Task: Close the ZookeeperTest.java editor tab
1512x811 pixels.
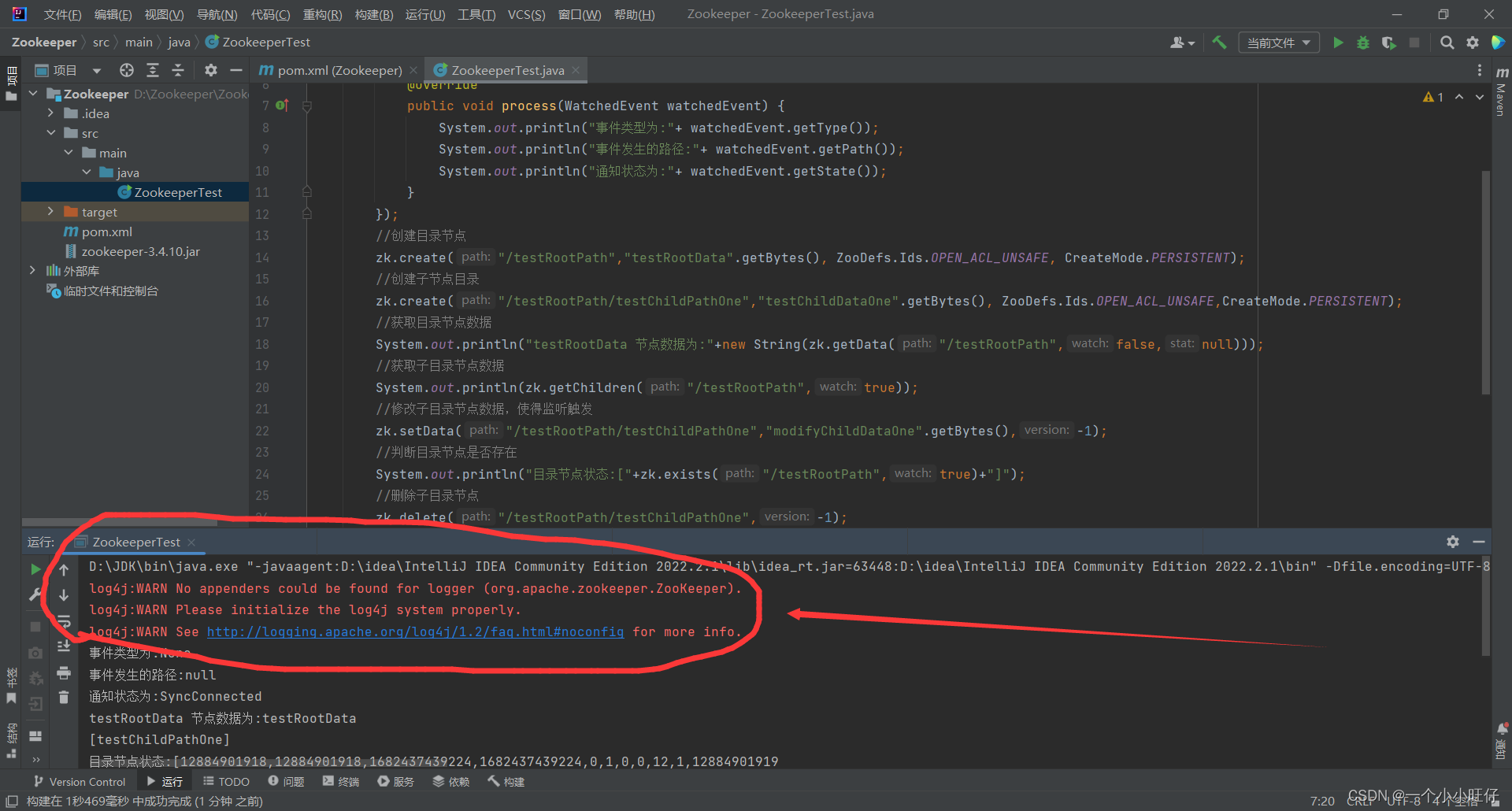Action: click(x=576, y=70)
